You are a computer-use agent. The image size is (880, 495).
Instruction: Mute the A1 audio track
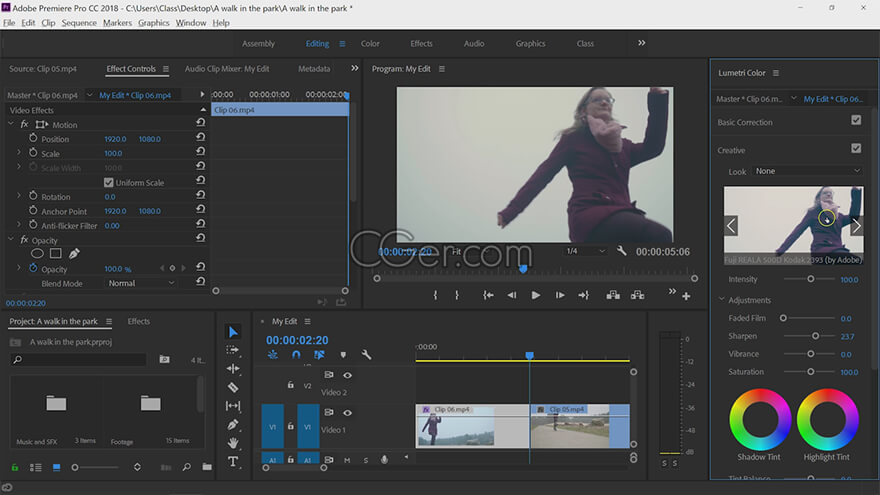tap(347, 460)
